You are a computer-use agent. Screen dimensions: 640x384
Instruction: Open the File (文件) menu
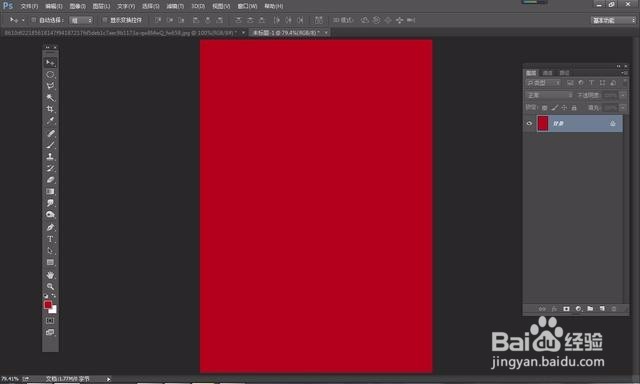29,6
